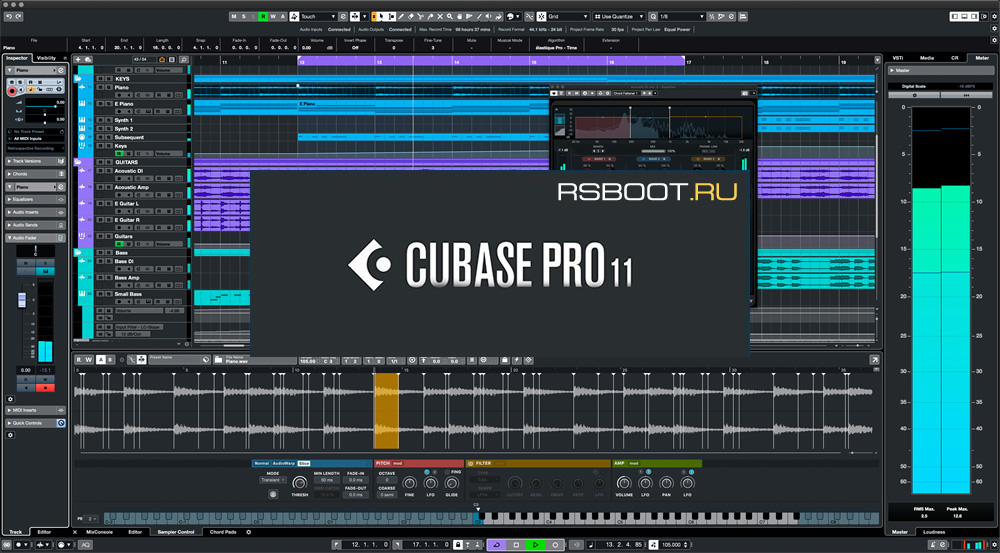This screenshot has height=553, width=1000.
Task: Mute the Piano track
Action: (x=100, y=87)
